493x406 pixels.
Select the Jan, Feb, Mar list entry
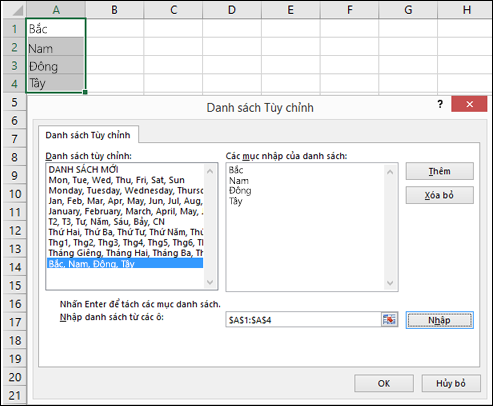125,201
